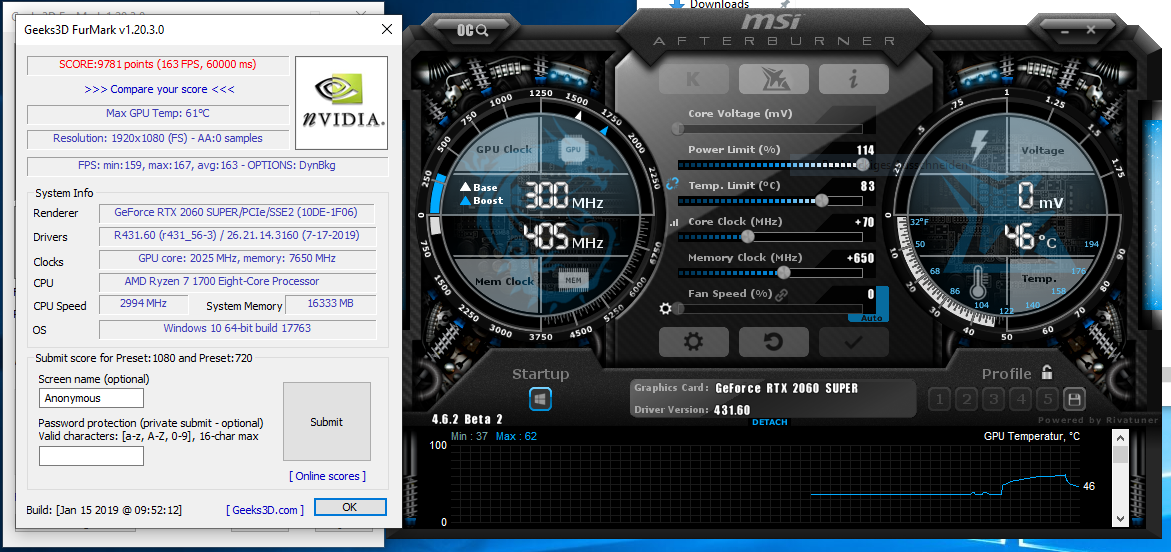
Task: Select profile slot 5
Action: [x=1047, y=400]
